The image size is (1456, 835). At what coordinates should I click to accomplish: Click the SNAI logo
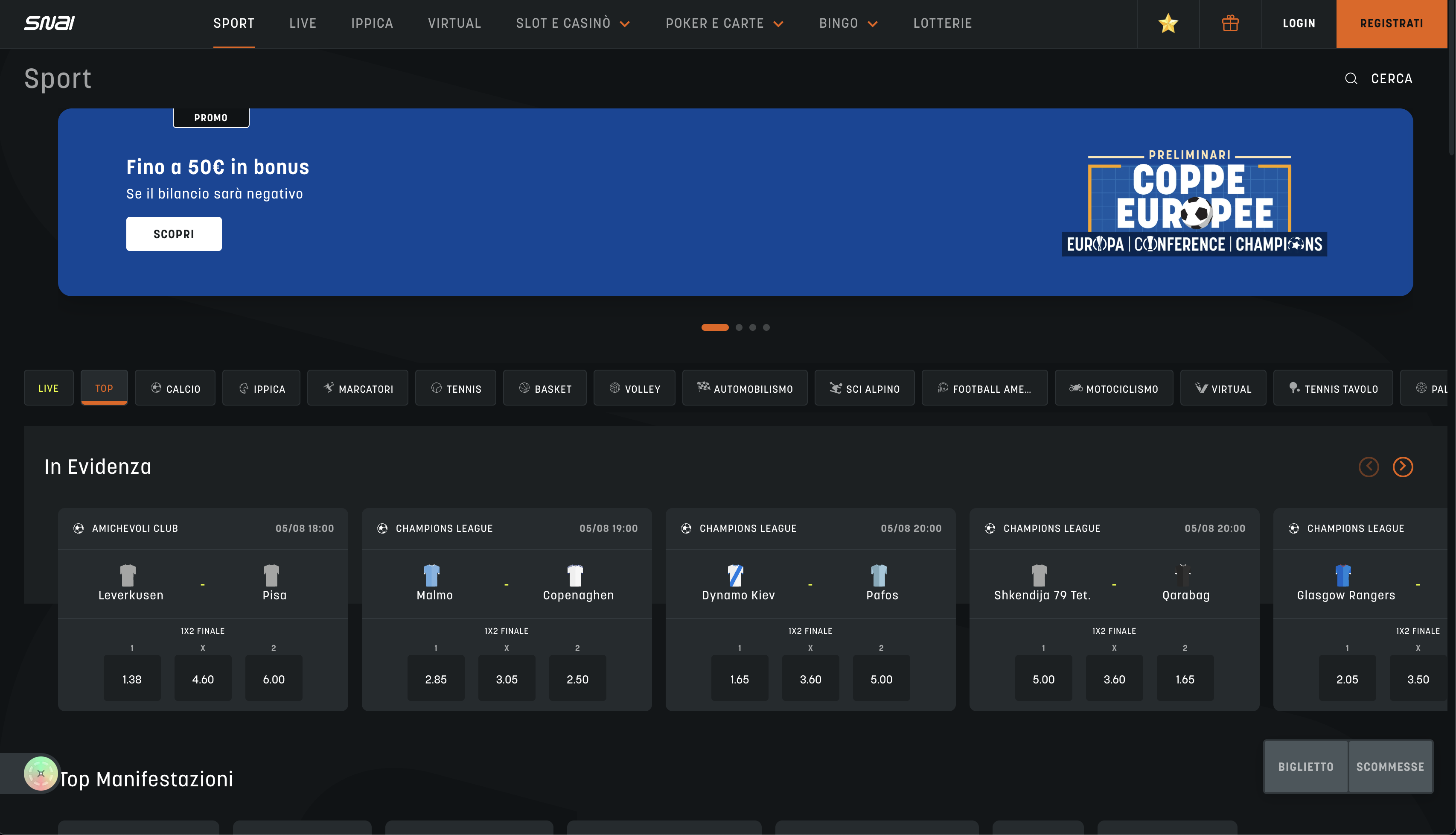(x=50, y=23)
